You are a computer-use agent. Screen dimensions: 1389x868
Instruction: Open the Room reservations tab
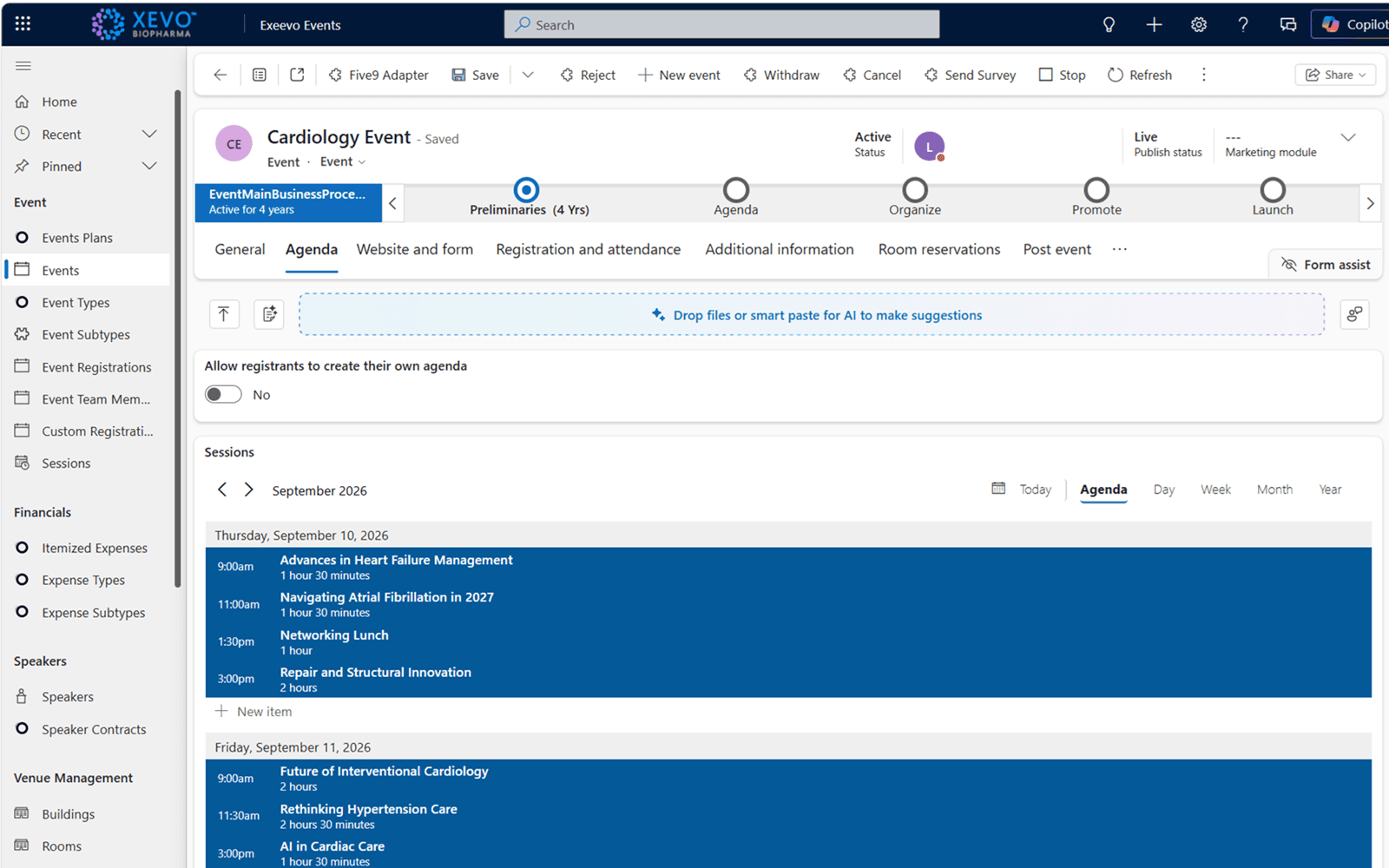pos(939,249)
